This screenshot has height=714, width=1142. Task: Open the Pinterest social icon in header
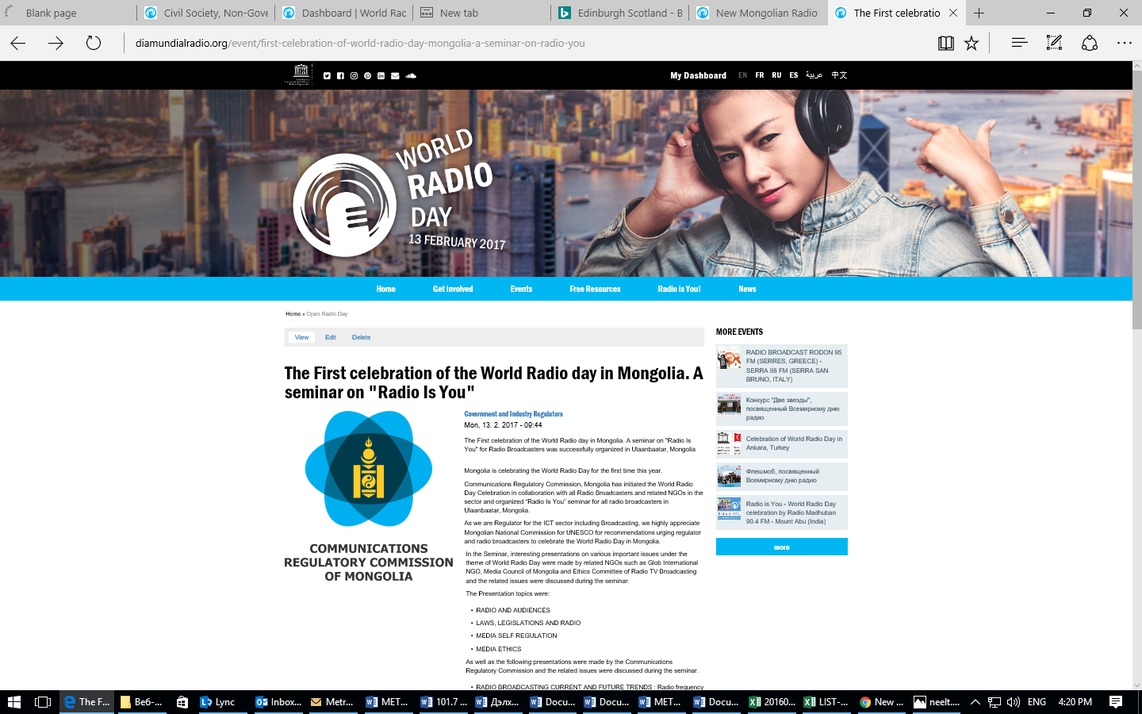(x=368, y=76)
